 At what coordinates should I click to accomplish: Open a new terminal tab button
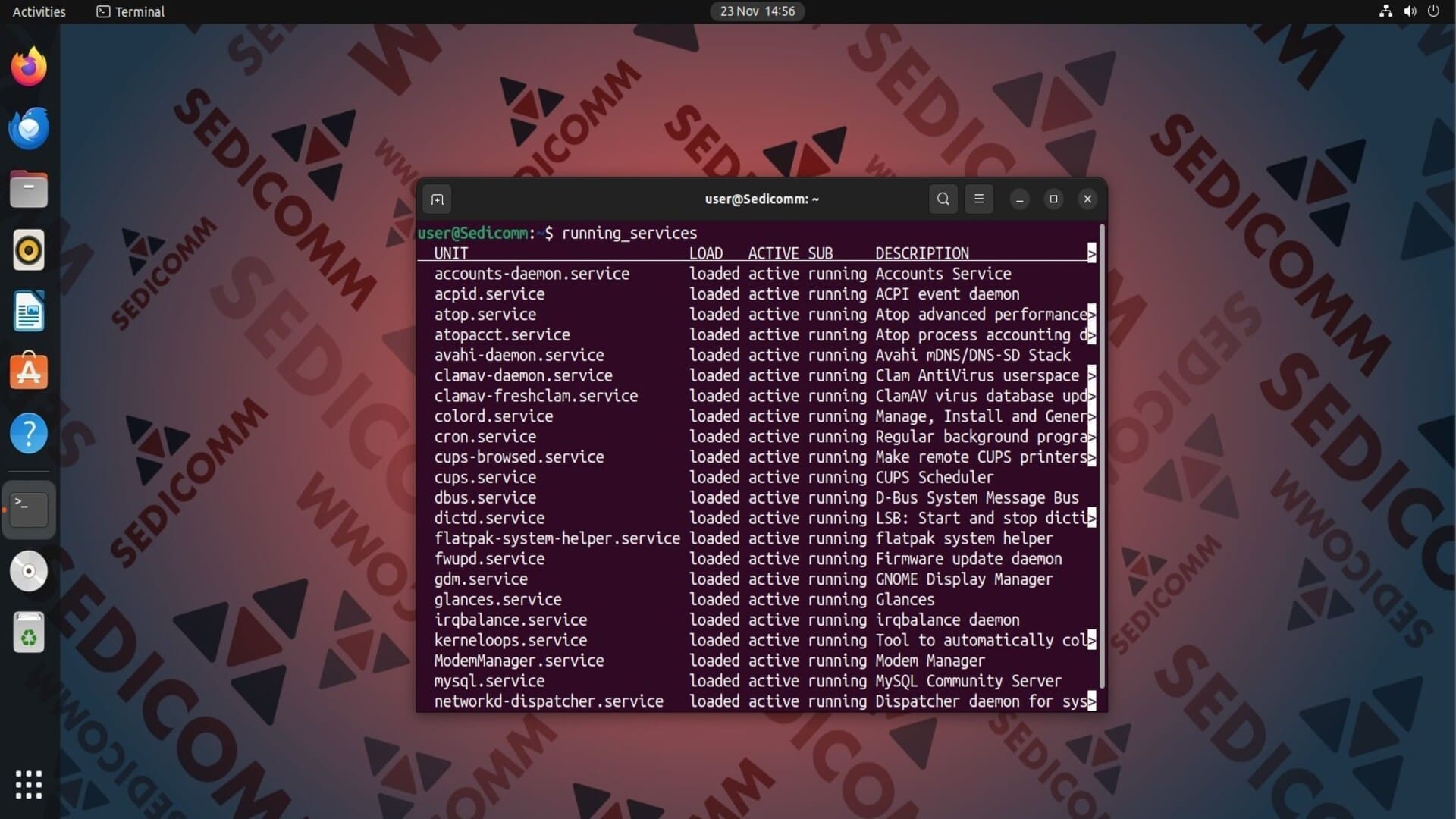438,199
